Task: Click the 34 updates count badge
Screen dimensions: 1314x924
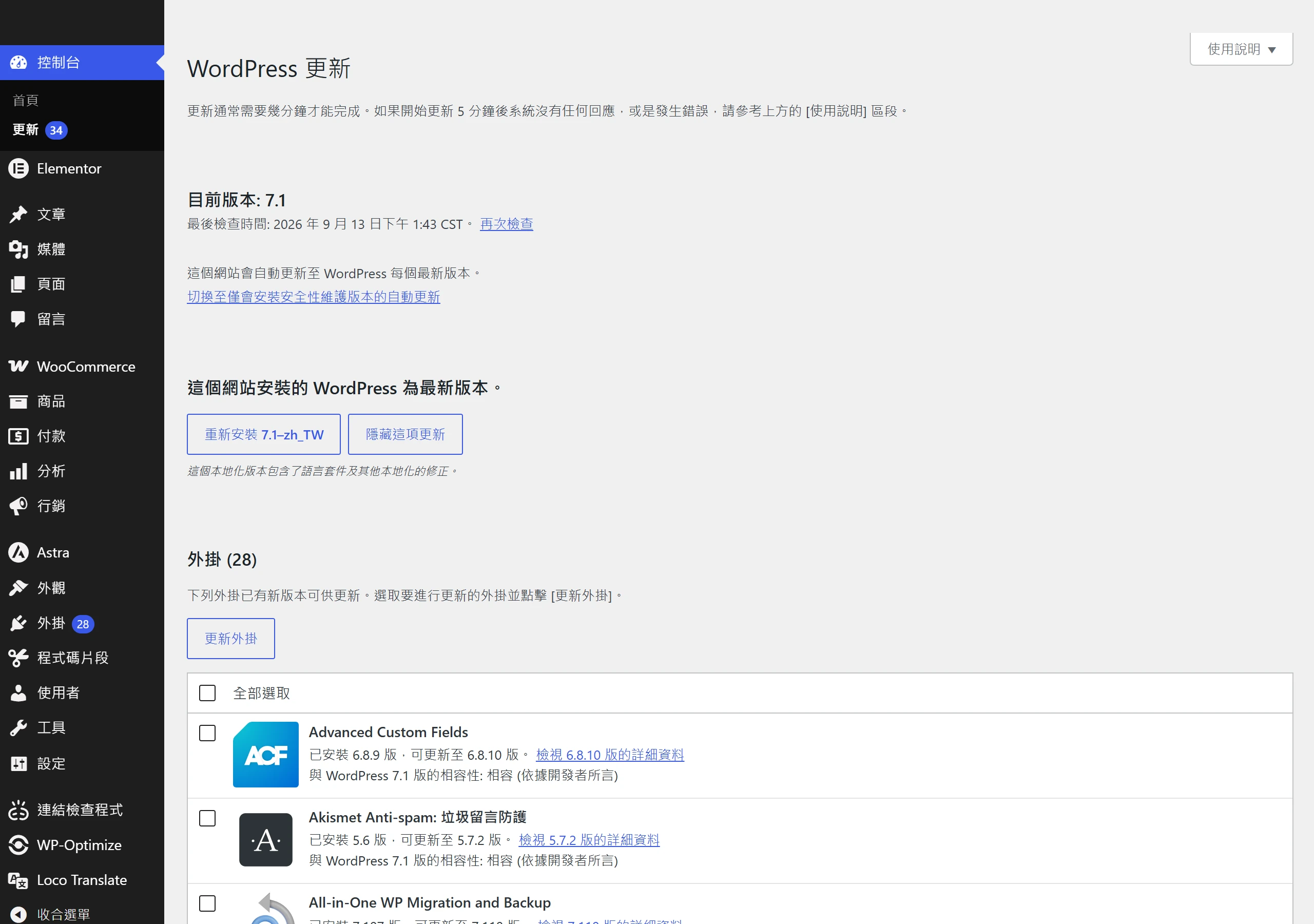Action: coord(56,130)
